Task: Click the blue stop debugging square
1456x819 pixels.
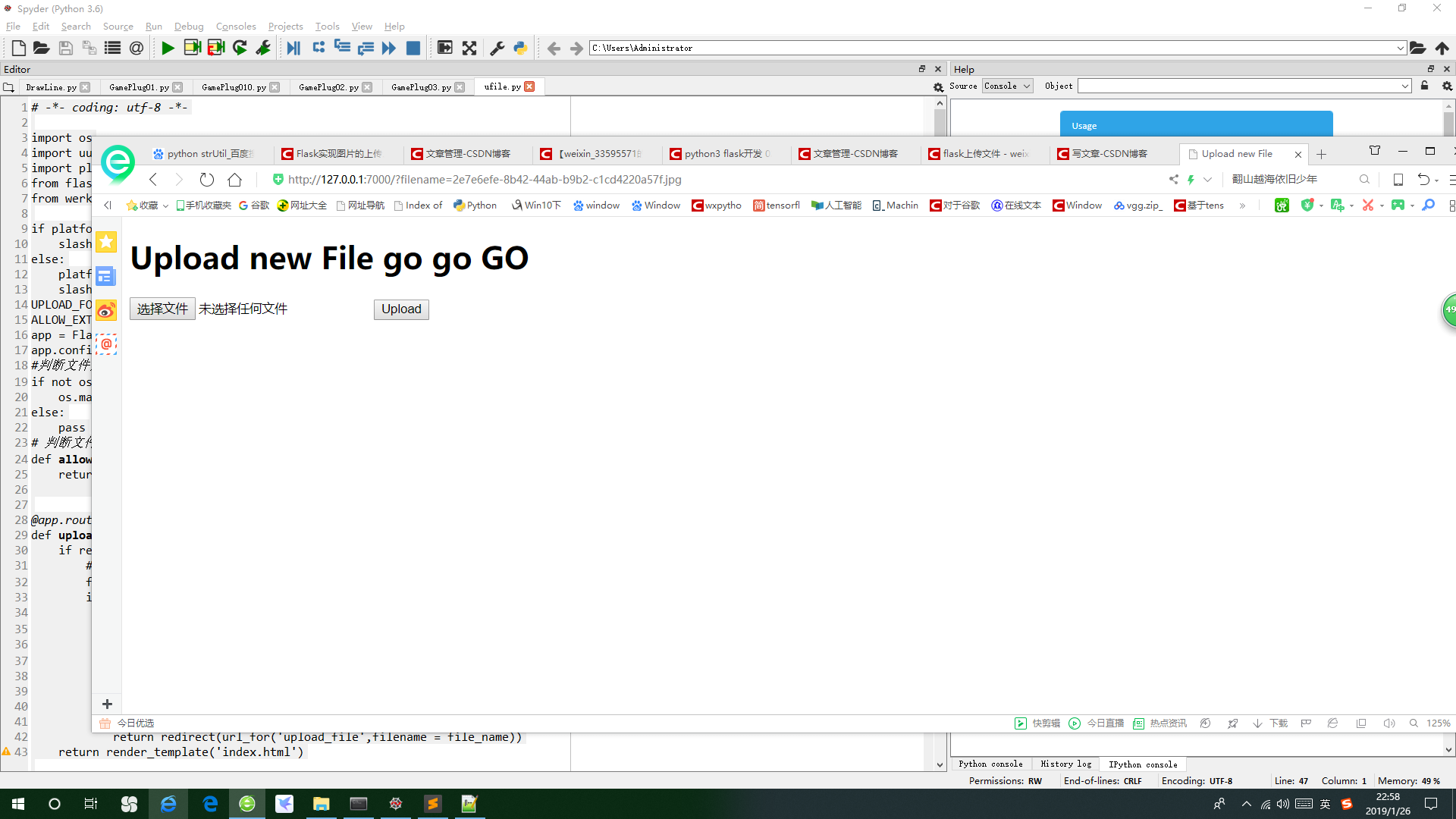Action: point(413,48)
